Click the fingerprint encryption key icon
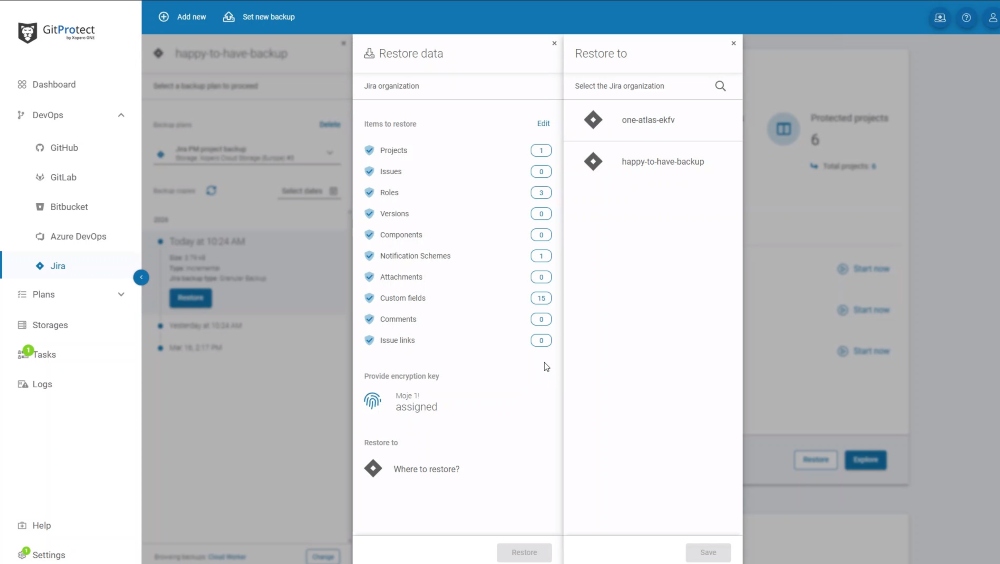The width and height of the screenshot is (1000, 564). [x=372, y=401]
